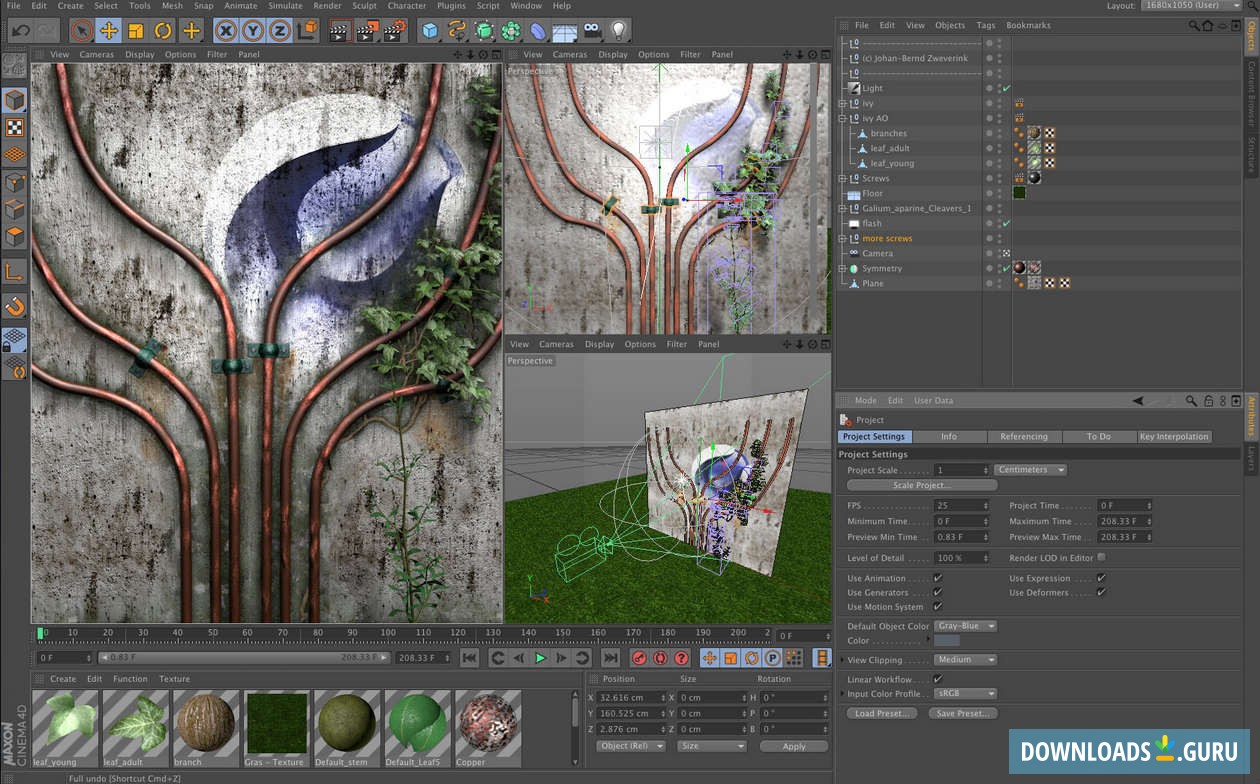This screenshot has width=1260, height=784.
Task: Disable the Use Animation checkbox
Action: pyautogui.click(x=937, y=578)
